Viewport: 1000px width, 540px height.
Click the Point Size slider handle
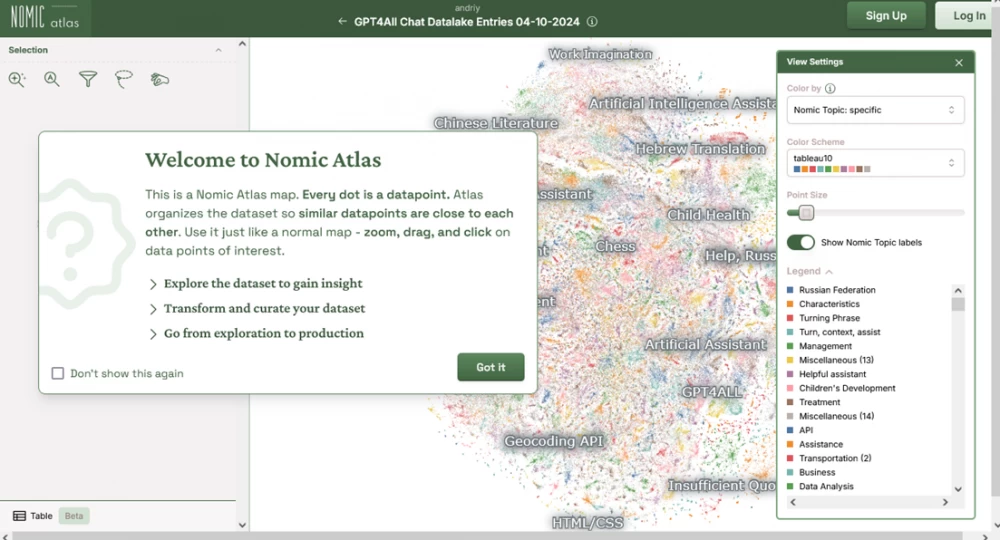pyautogui.click(x=806, y=213)
